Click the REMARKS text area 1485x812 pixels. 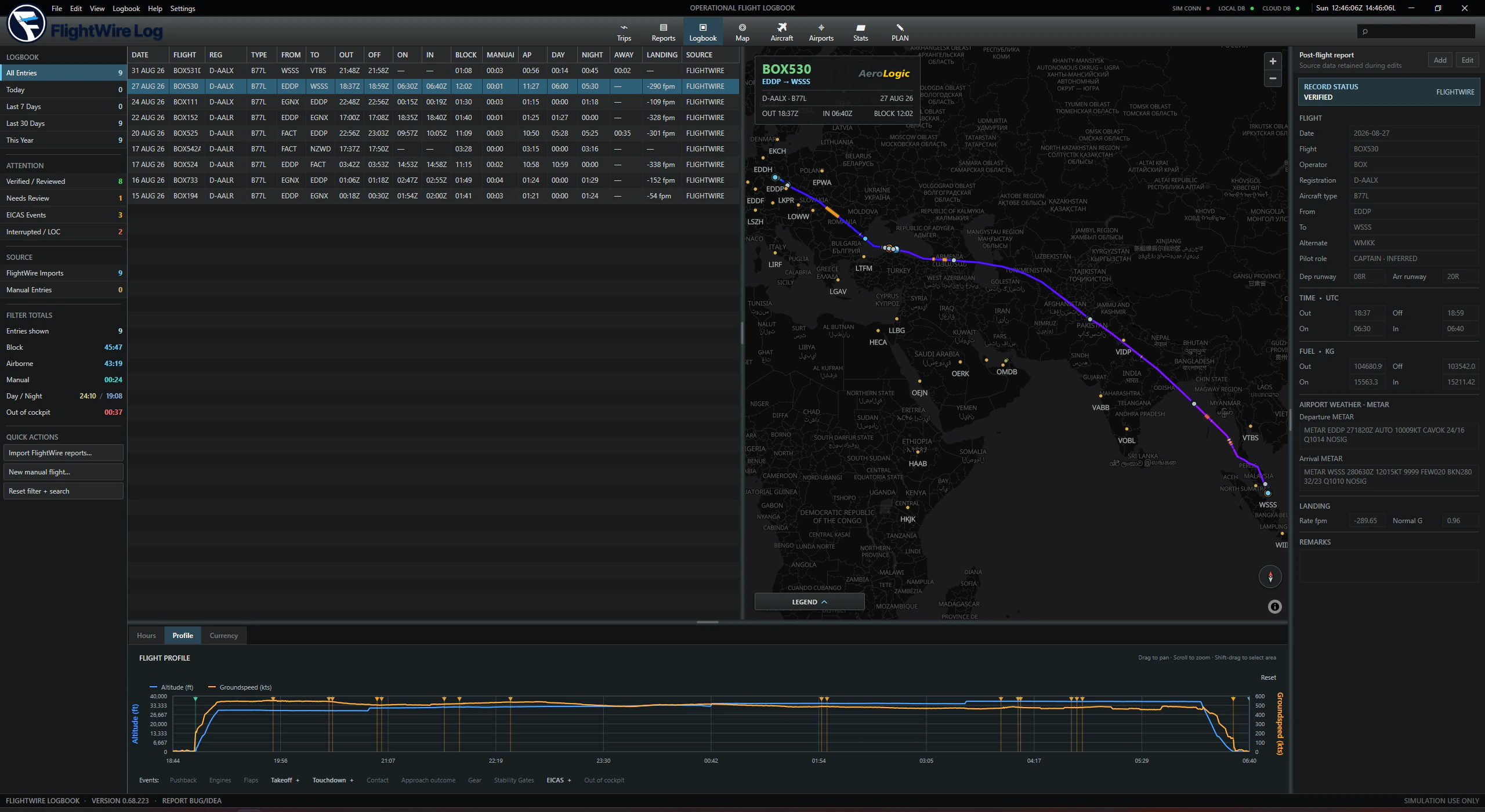pyautogui.click(x=1389, y=566)
